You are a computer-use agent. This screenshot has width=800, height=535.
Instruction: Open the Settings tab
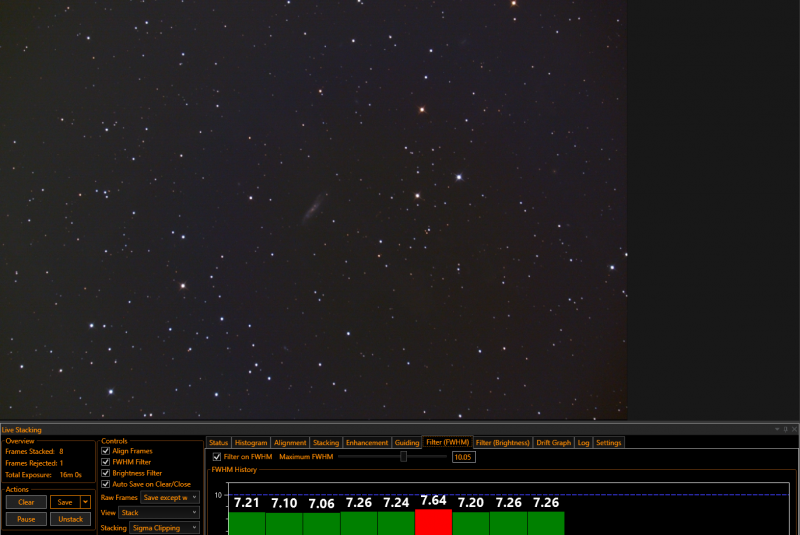(608, 443)
